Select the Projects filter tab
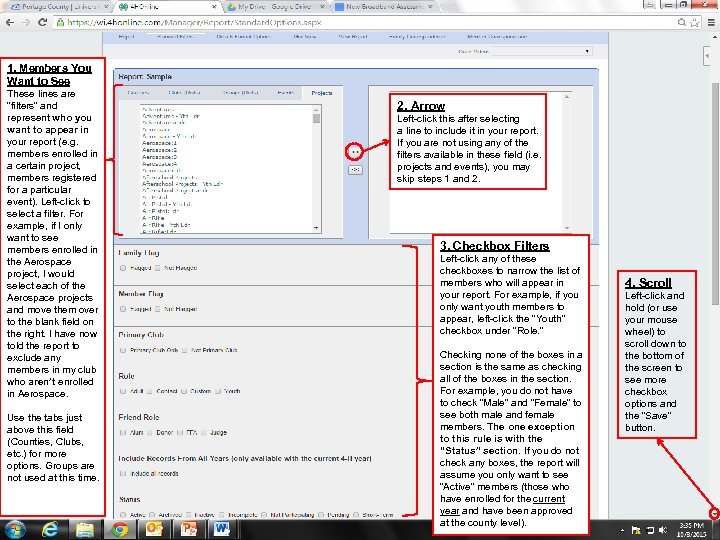 coord(322,93)
